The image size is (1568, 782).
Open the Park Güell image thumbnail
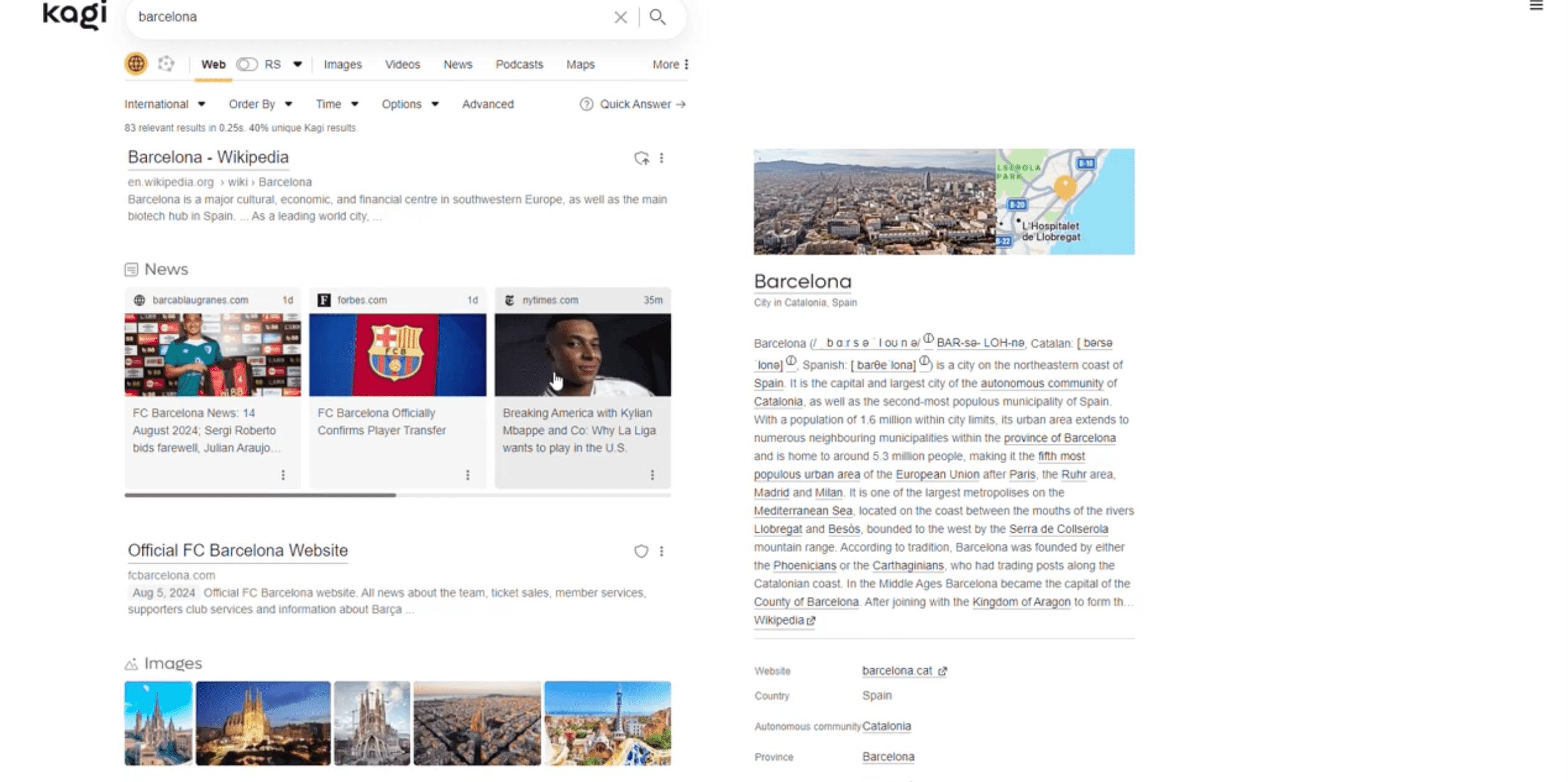[607, 723]
